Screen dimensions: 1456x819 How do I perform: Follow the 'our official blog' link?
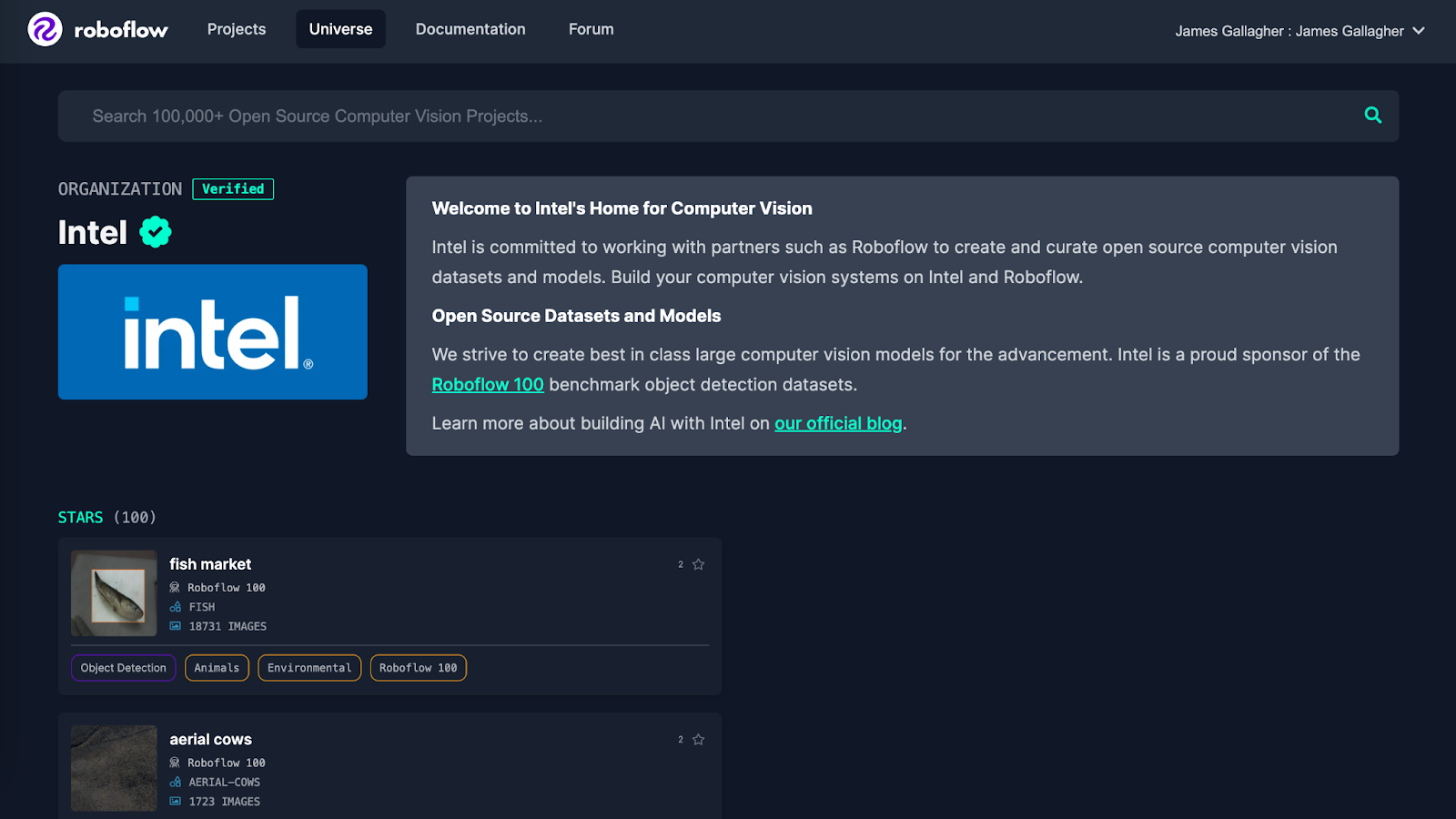(838, 424)
